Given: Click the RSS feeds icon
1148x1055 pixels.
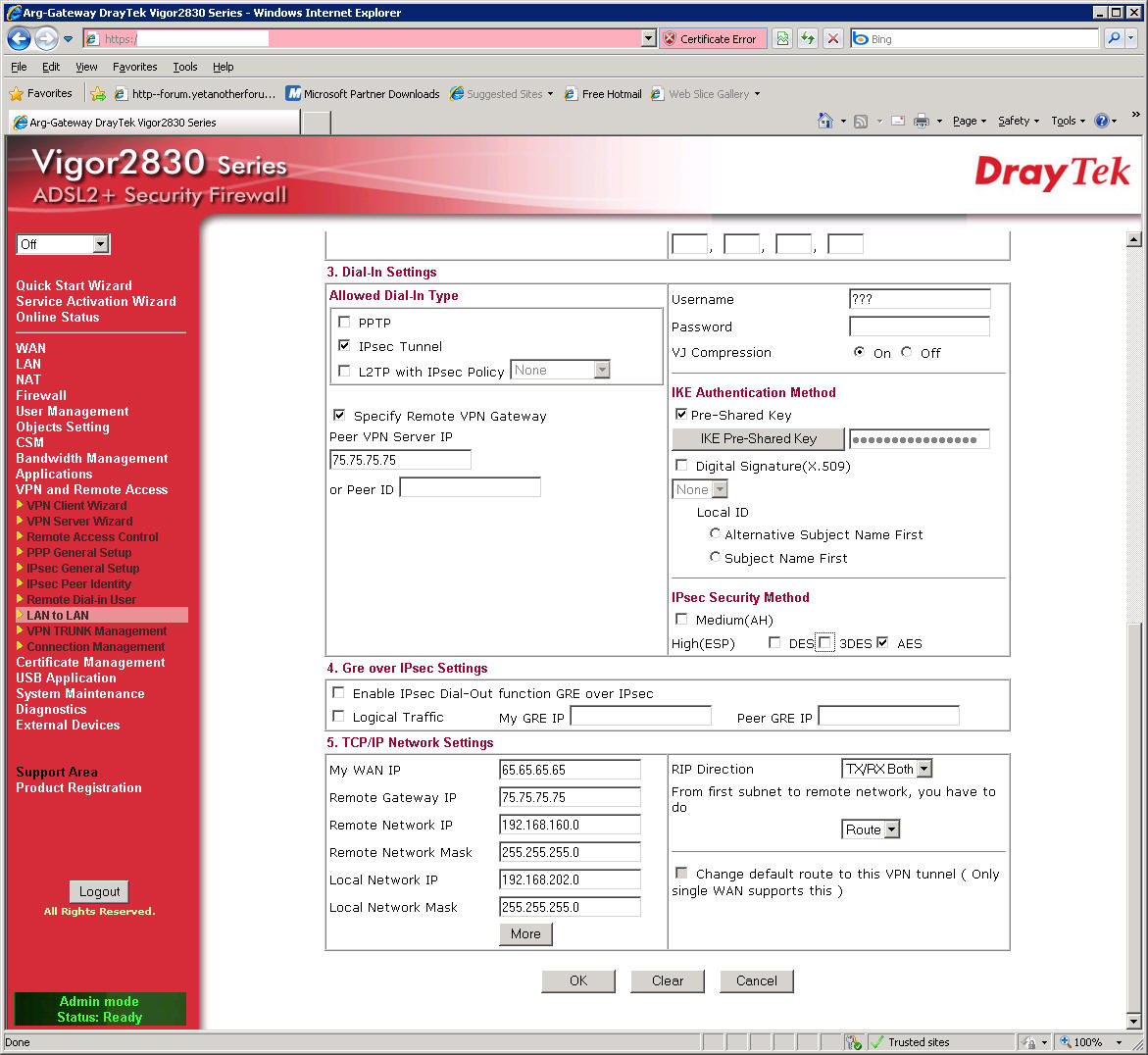Looking at the screenshot, I should coord(861,121).
